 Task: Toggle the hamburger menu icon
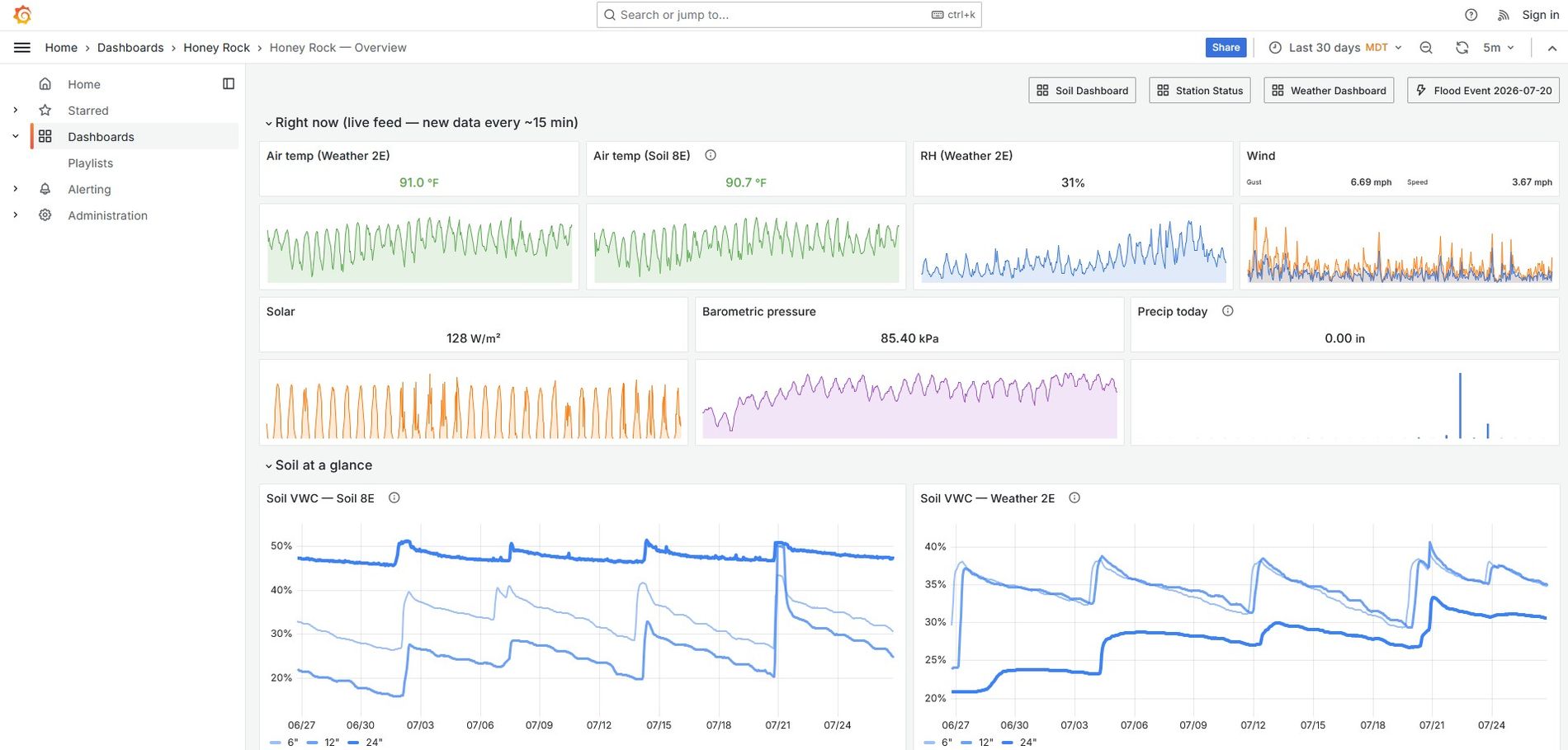pyautogui.click(x=22, y=48)
